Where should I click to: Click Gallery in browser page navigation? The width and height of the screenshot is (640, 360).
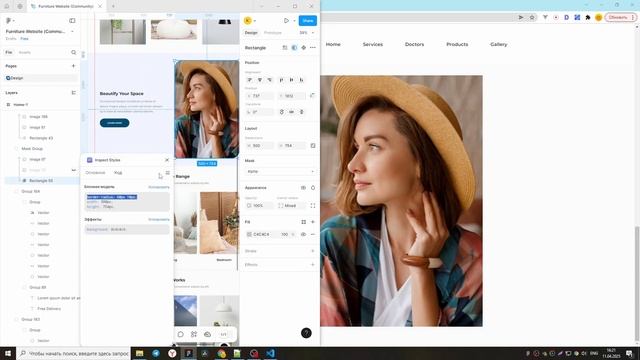pos(499,44)
